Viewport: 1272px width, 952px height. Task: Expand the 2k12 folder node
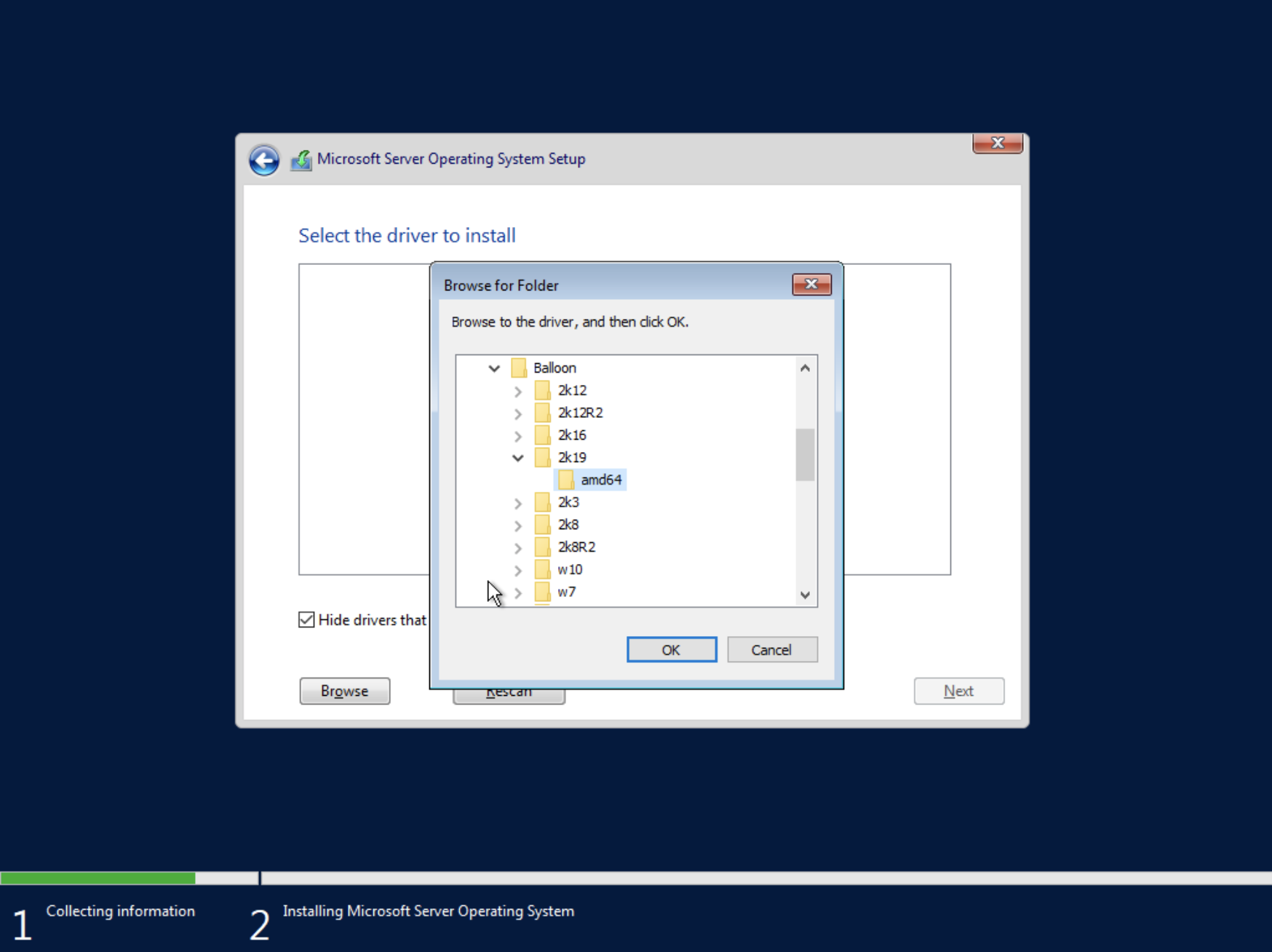[517, 391]
